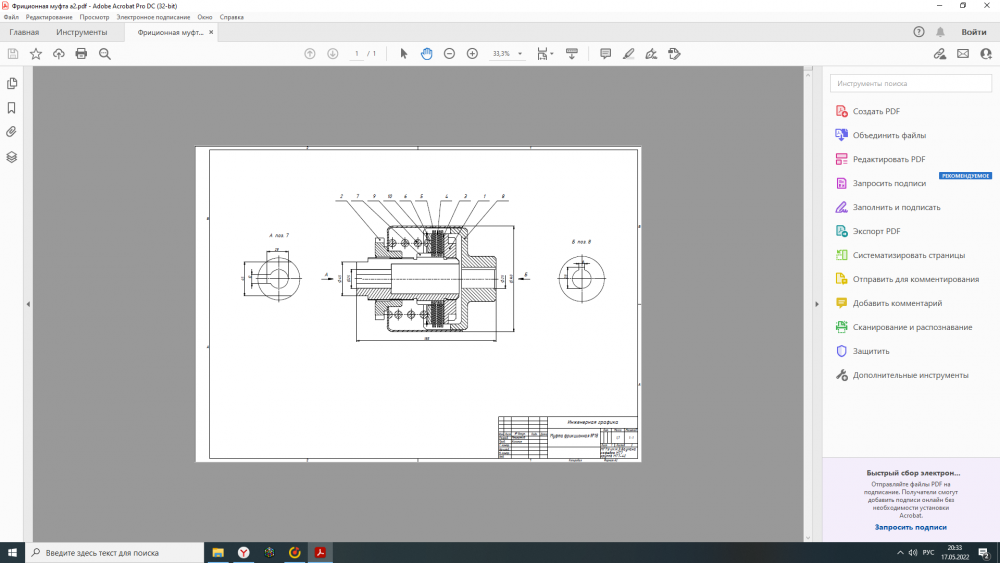Add a sticky note comment
1000x563 pixels.
click(x=605, y=53)
